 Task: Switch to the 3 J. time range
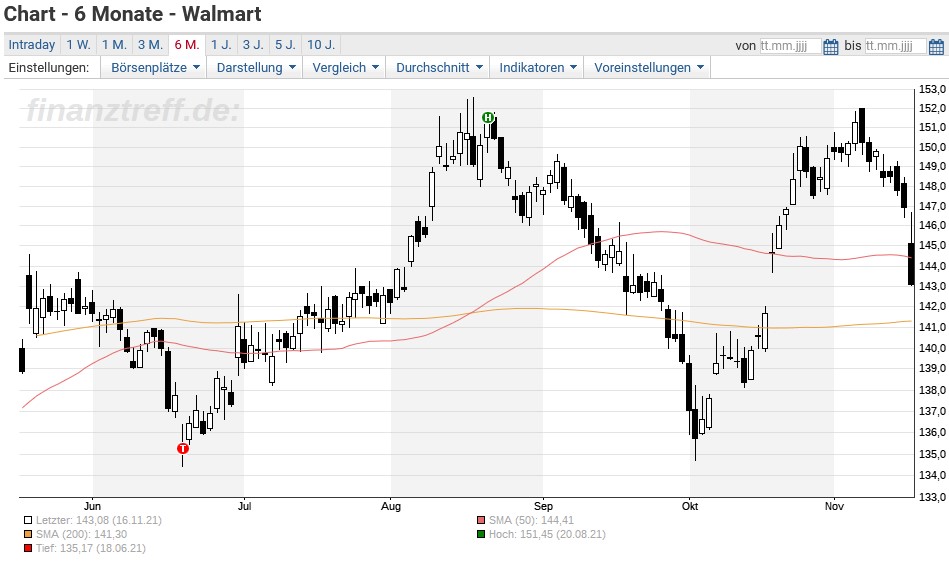(253, 45)
